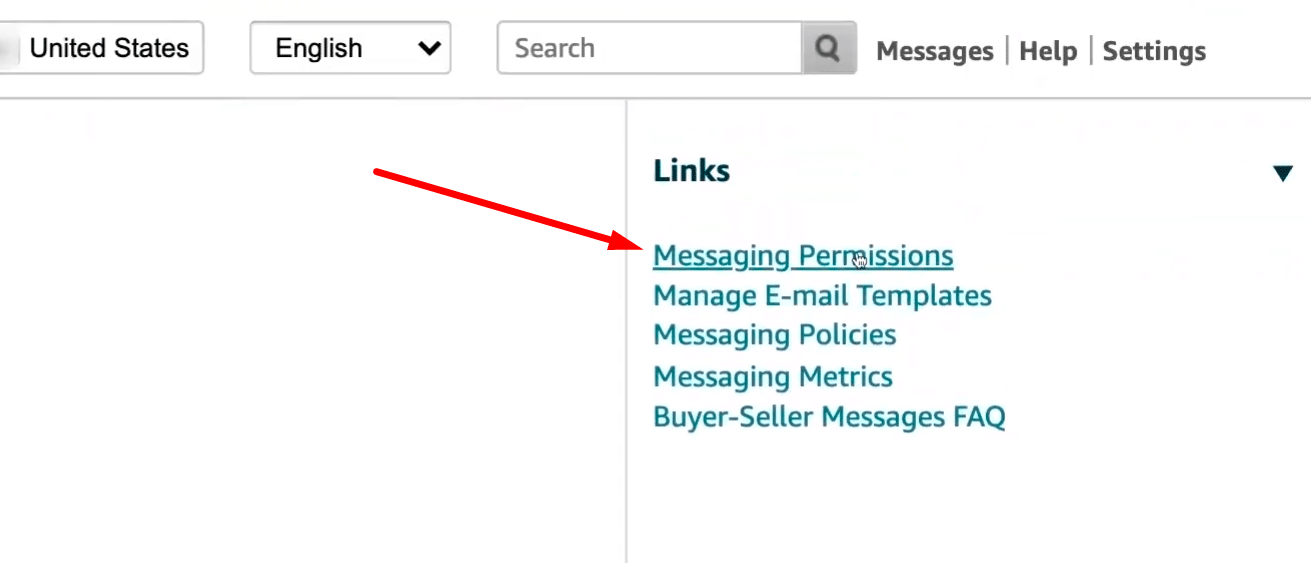
Task: Click the search magnifier icon
Action: (x=828, y=48)
